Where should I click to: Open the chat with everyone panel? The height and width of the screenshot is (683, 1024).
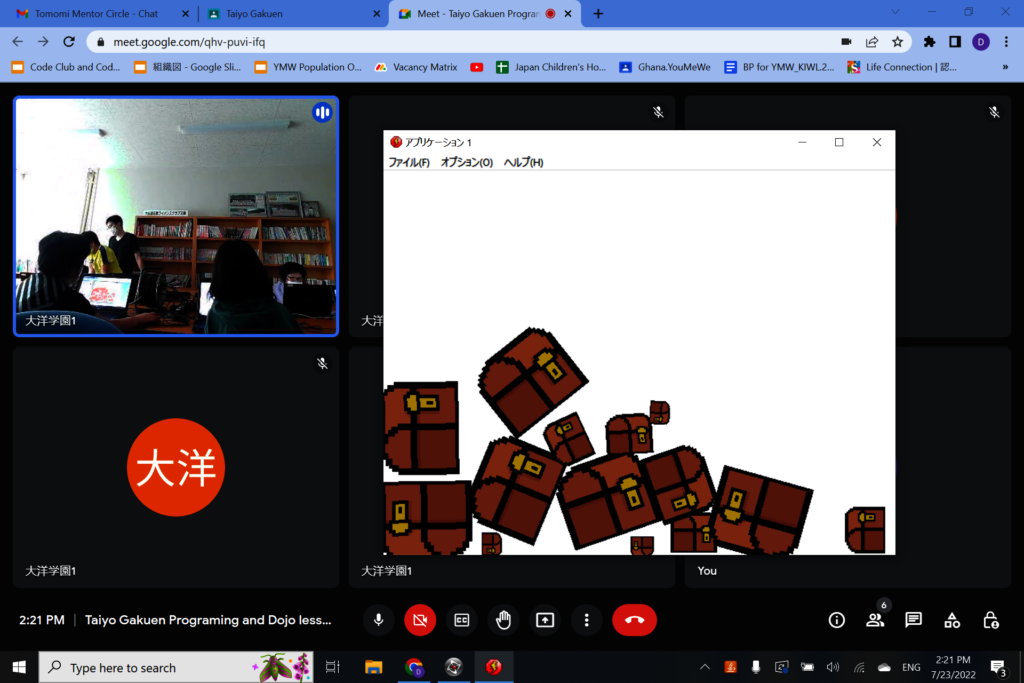coord(913,620)
